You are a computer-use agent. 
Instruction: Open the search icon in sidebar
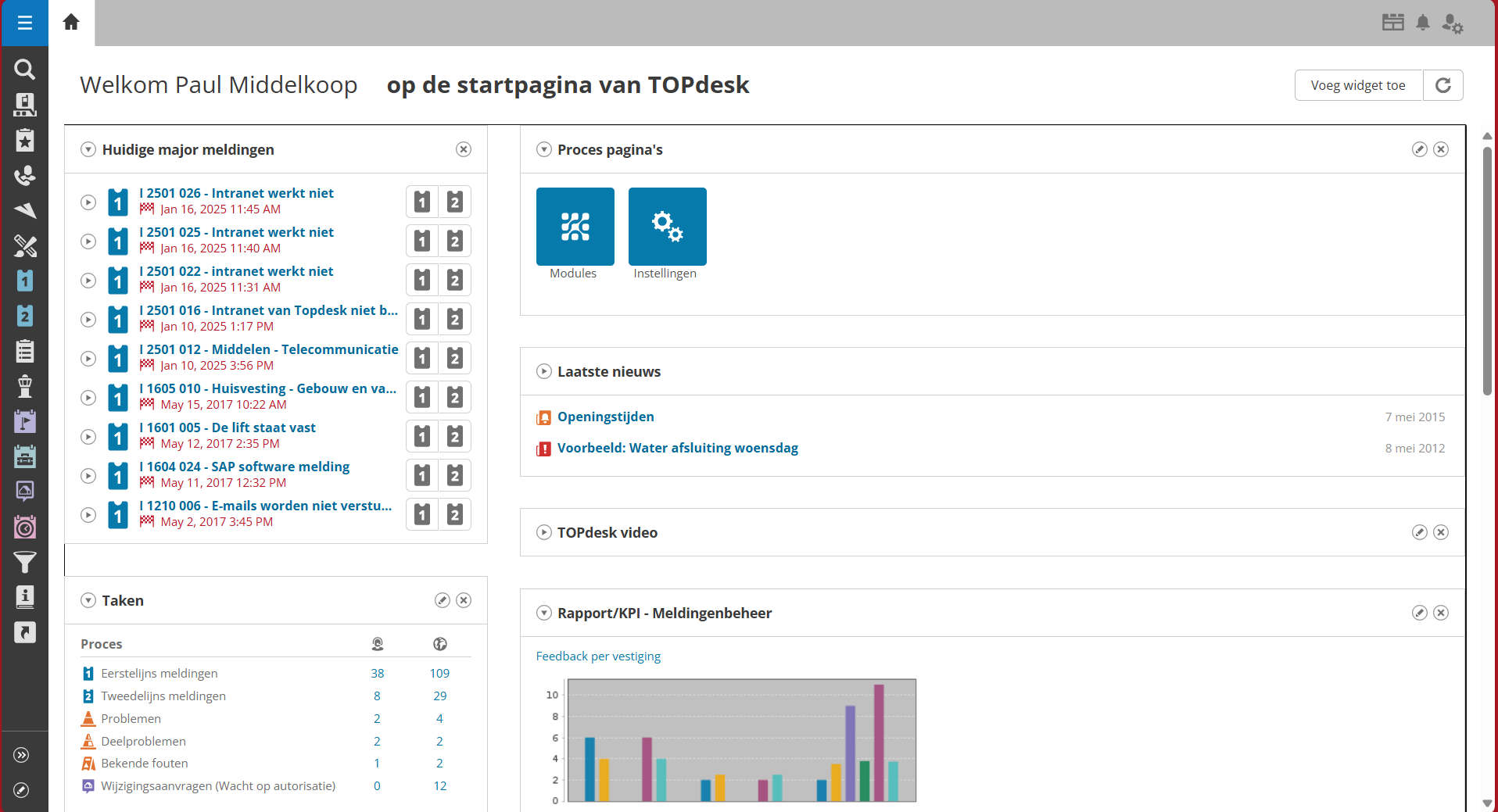coord(25,70)
